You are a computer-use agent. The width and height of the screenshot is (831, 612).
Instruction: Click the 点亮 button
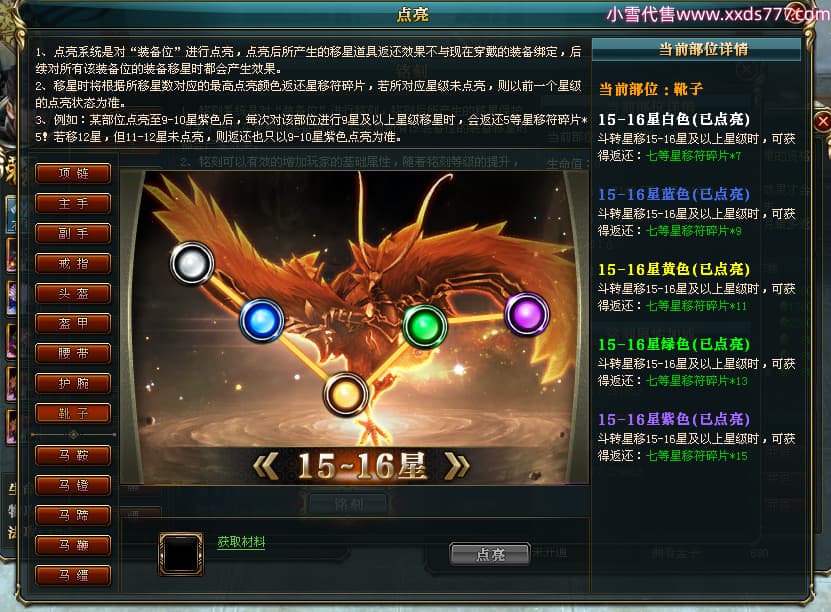tap(490, 554)
